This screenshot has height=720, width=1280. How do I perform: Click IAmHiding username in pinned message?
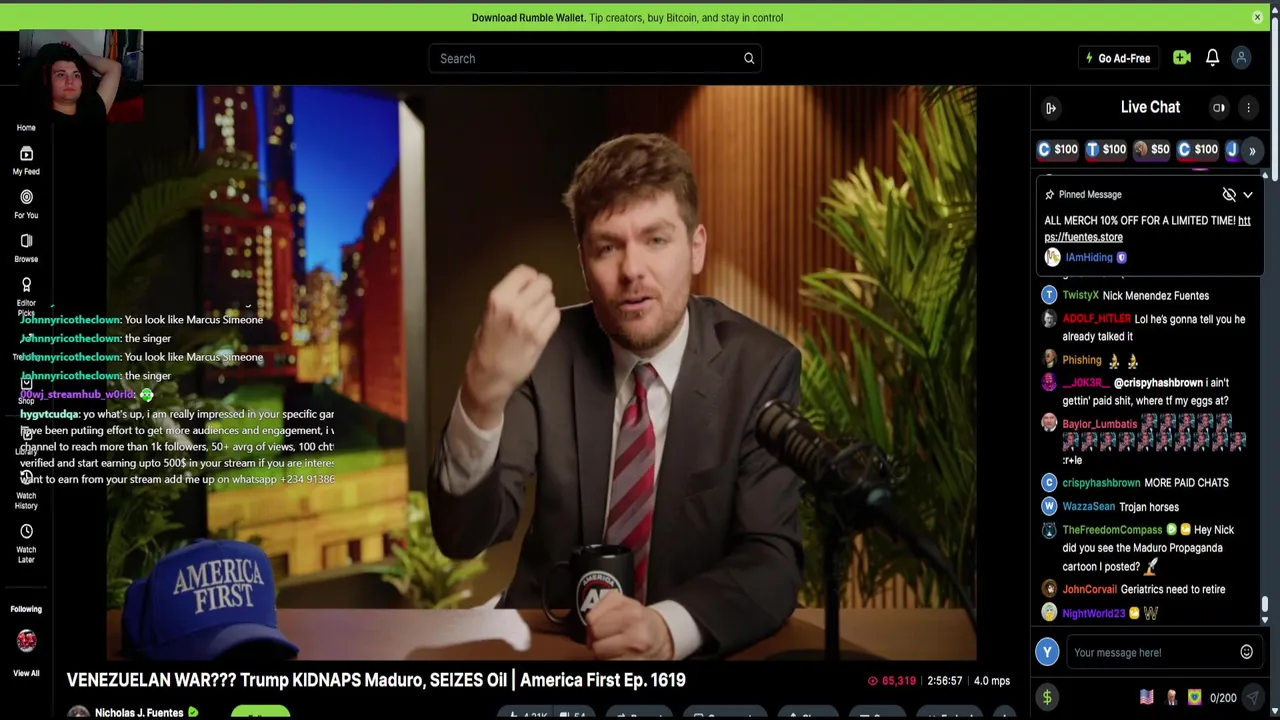pyautogui.click(x=1089, y=257)
